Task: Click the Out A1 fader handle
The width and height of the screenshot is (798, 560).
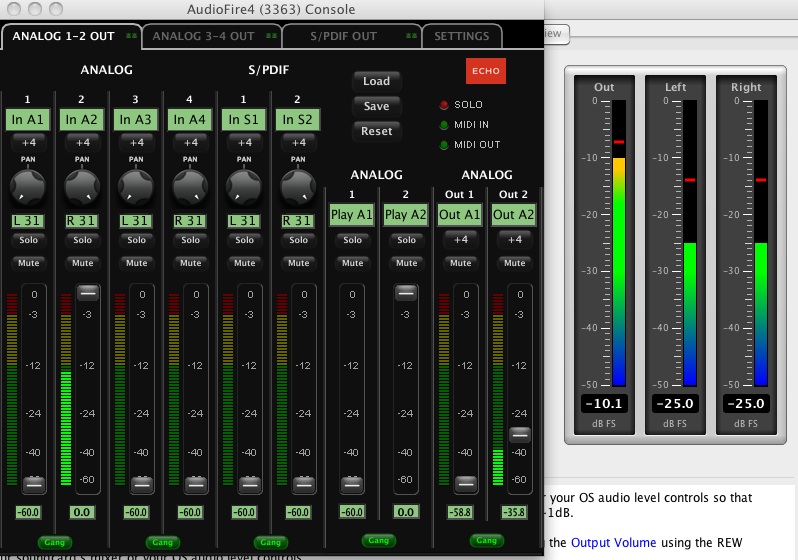Action: point(466,484)
